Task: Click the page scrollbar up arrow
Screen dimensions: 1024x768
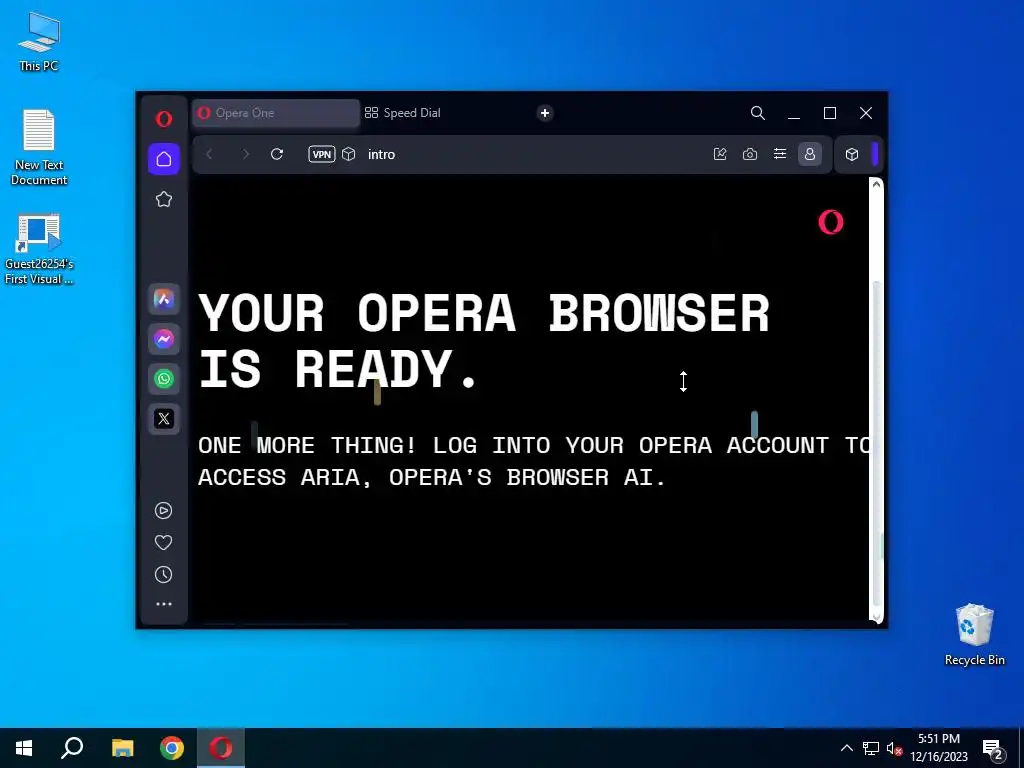Action: (876, 184)
